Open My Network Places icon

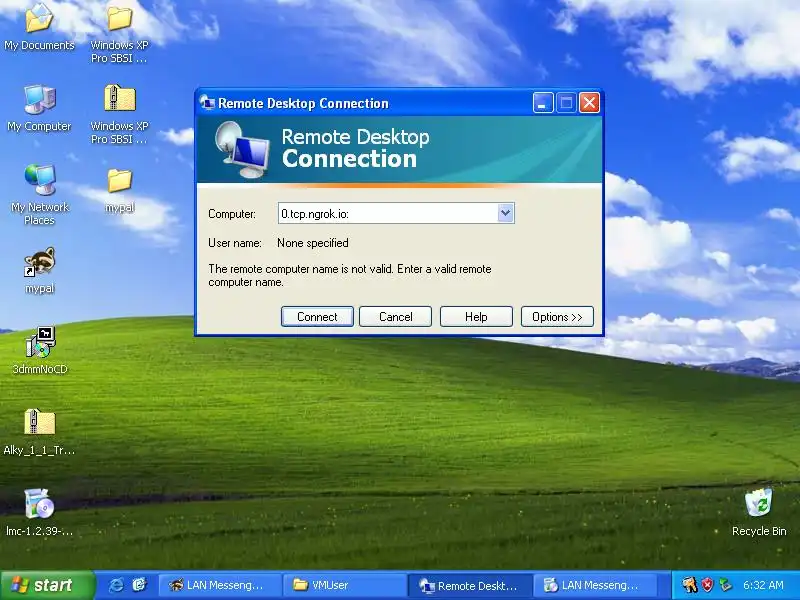pos(39,195)
